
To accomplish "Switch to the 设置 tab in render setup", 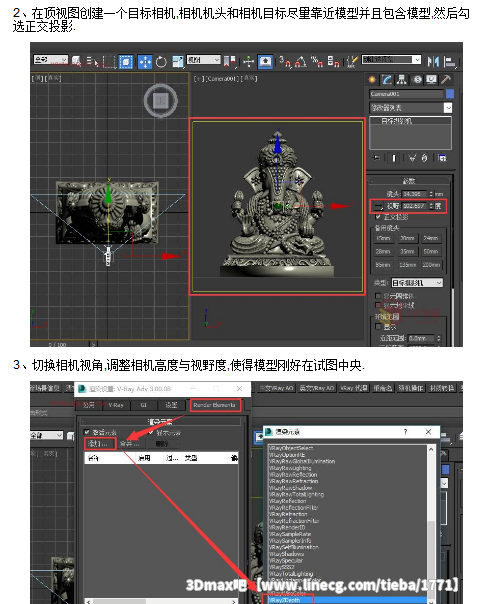I will pyautogui.click(x=171, y=405).
